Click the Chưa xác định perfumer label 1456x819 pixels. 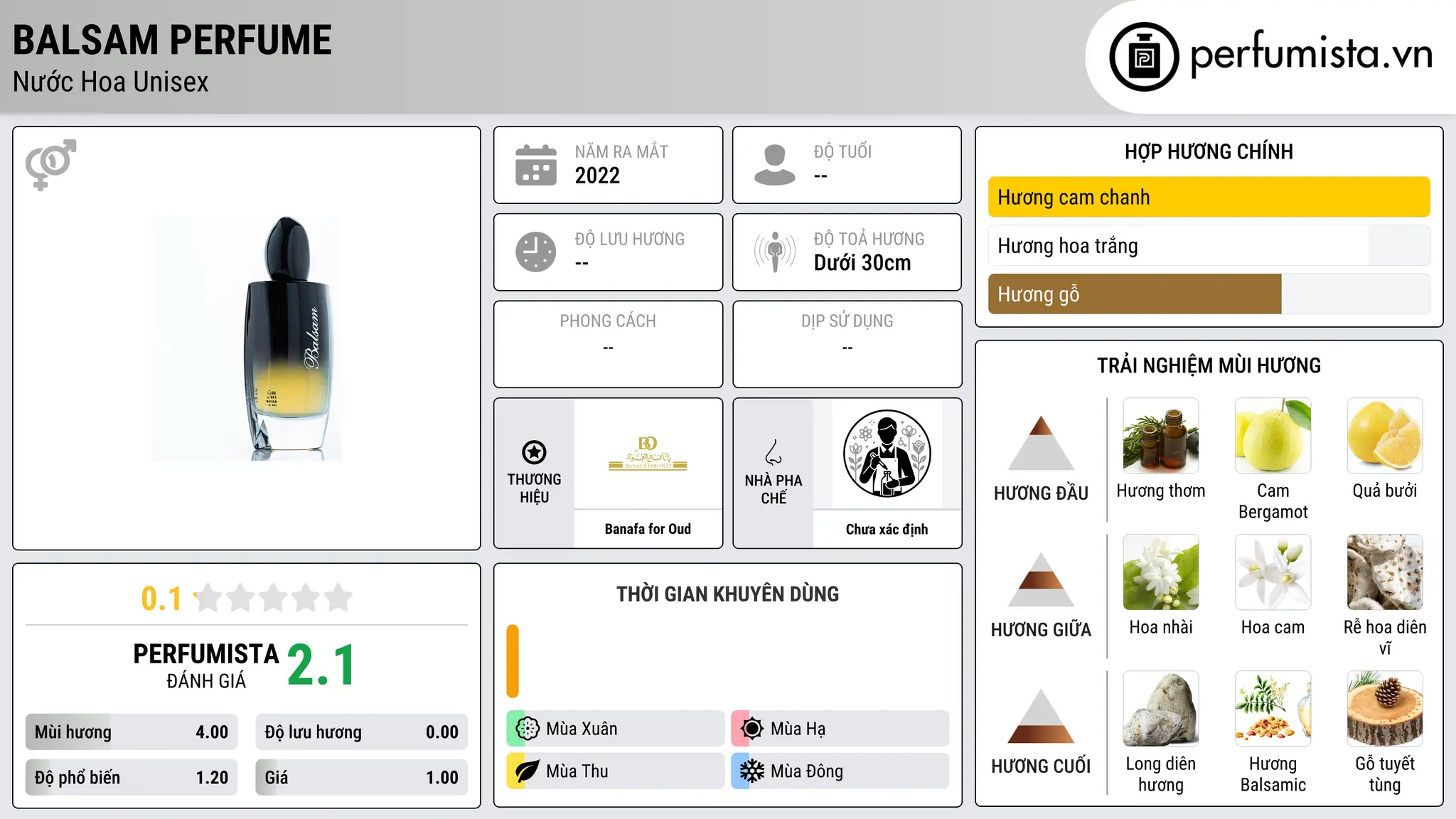(887, 529)
